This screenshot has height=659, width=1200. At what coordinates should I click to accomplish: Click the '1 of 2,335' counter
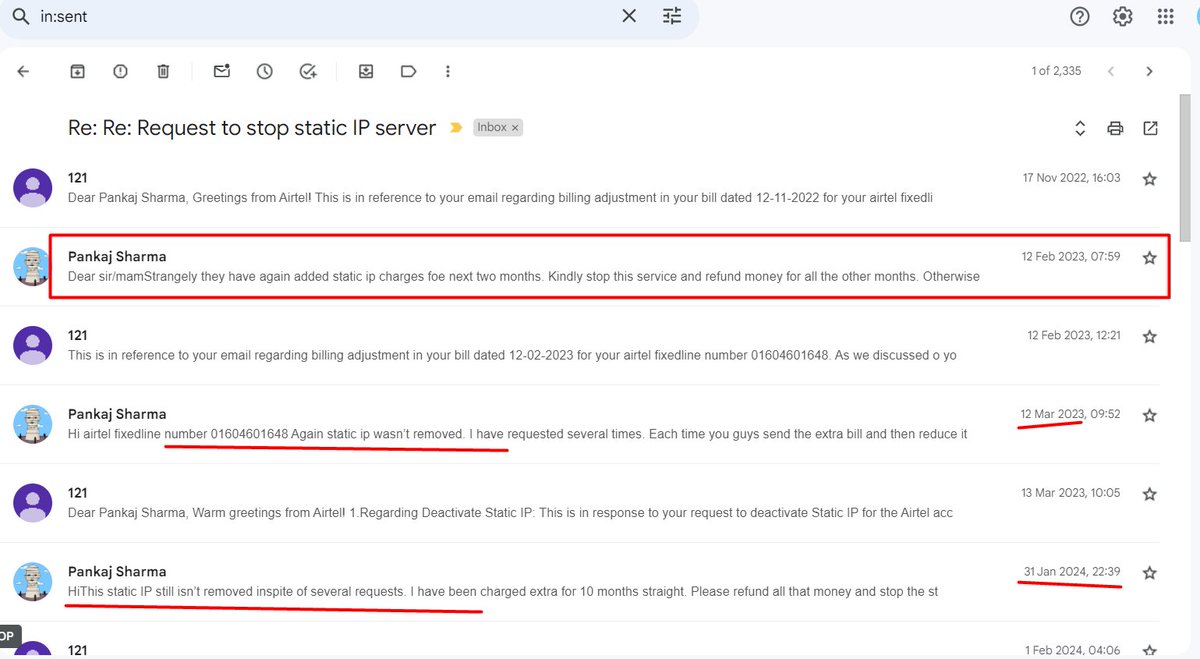[1056, 71]
